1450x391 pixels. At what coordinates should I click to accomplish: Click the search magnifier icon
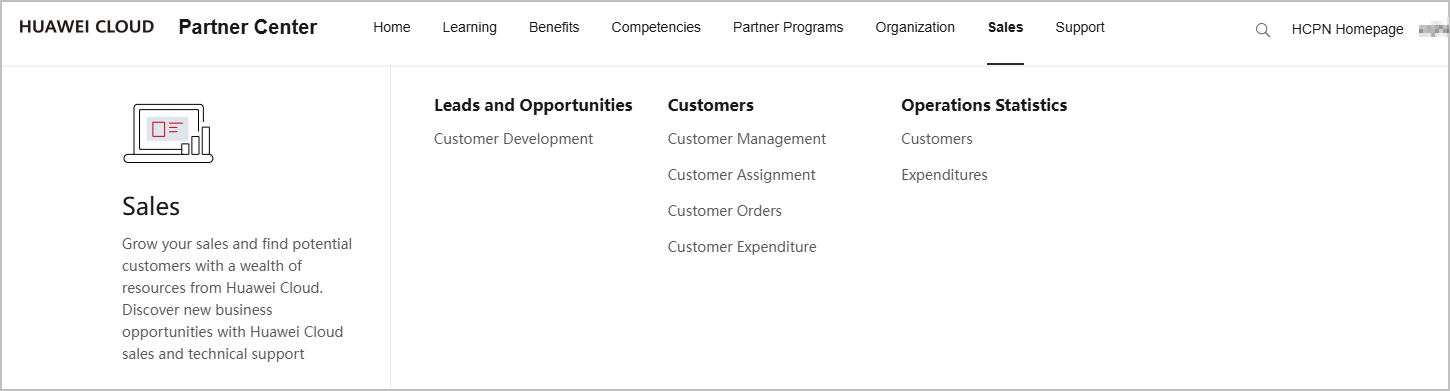1263,30
